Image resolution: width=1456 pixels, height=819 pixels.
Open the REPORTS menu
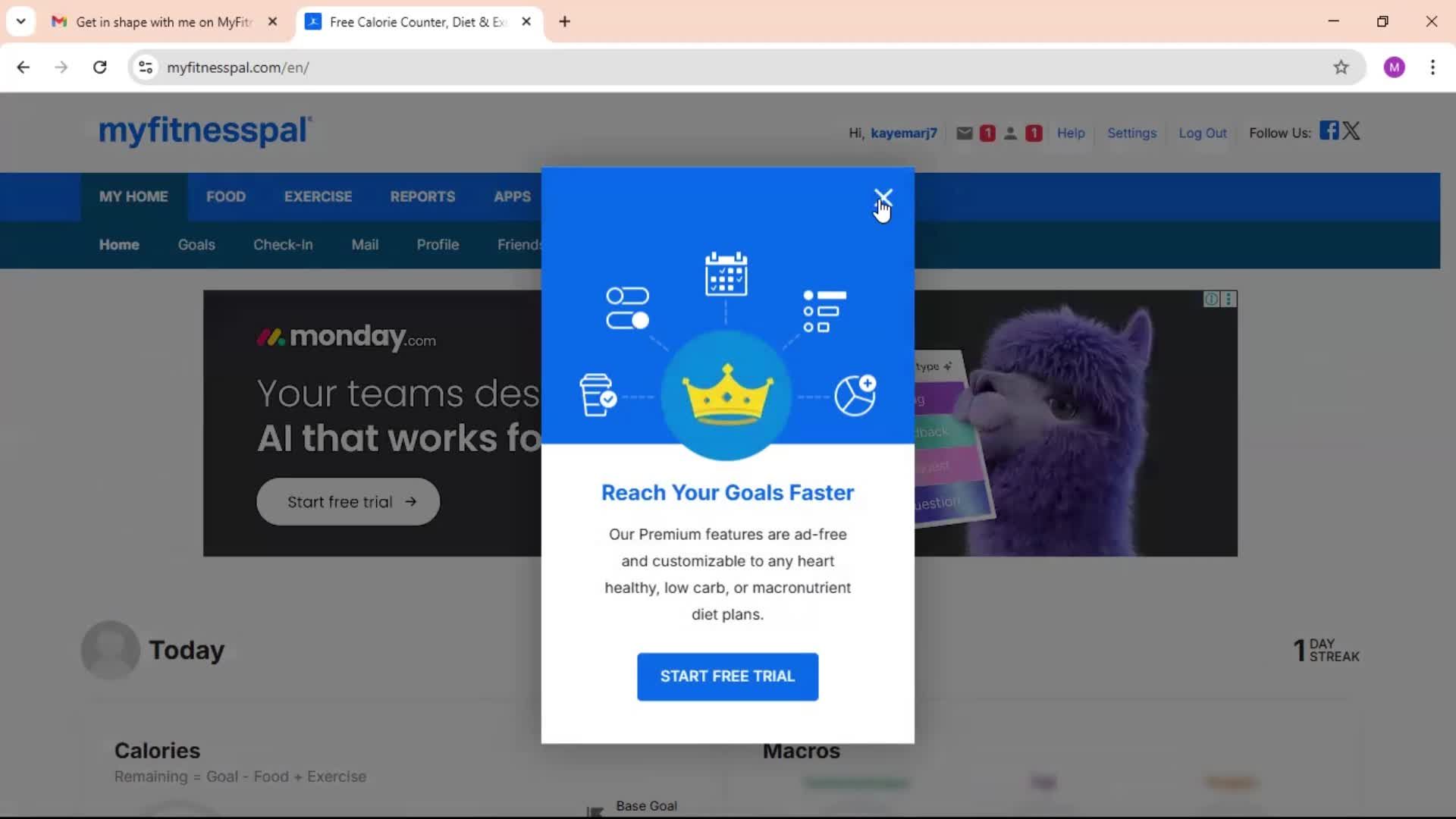coord(422,196)
